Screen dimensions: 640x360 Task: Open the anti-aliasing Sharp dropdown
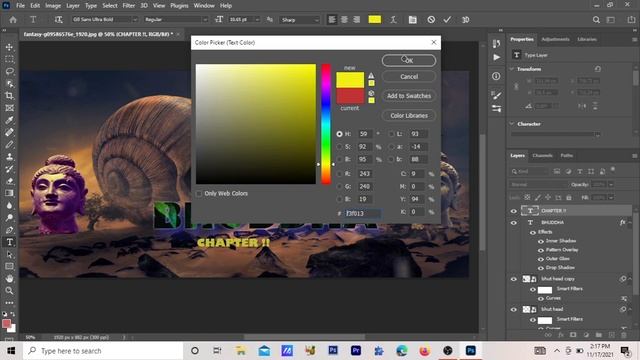point(316,20)
